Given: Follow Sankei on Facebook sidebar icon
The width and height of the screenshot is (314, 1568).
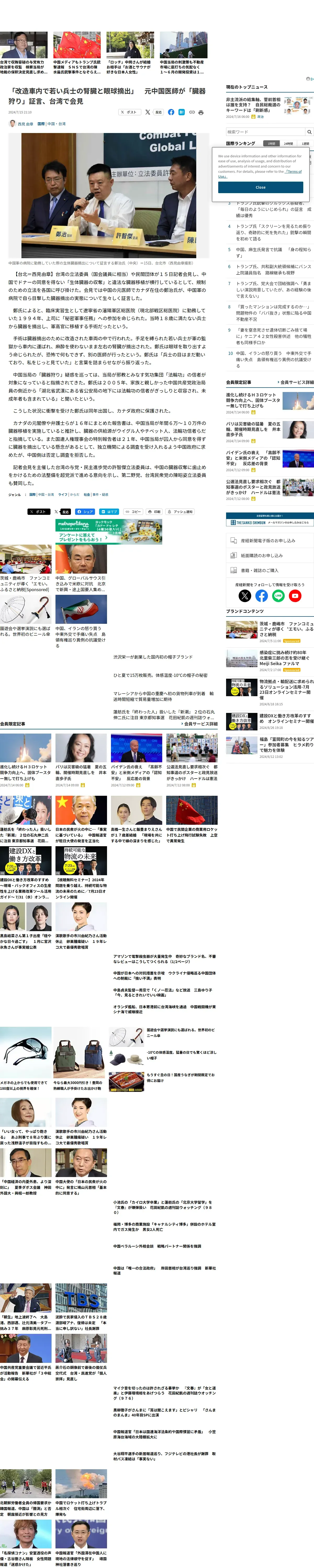Looking at the screenshot, I should coord(262,596).
